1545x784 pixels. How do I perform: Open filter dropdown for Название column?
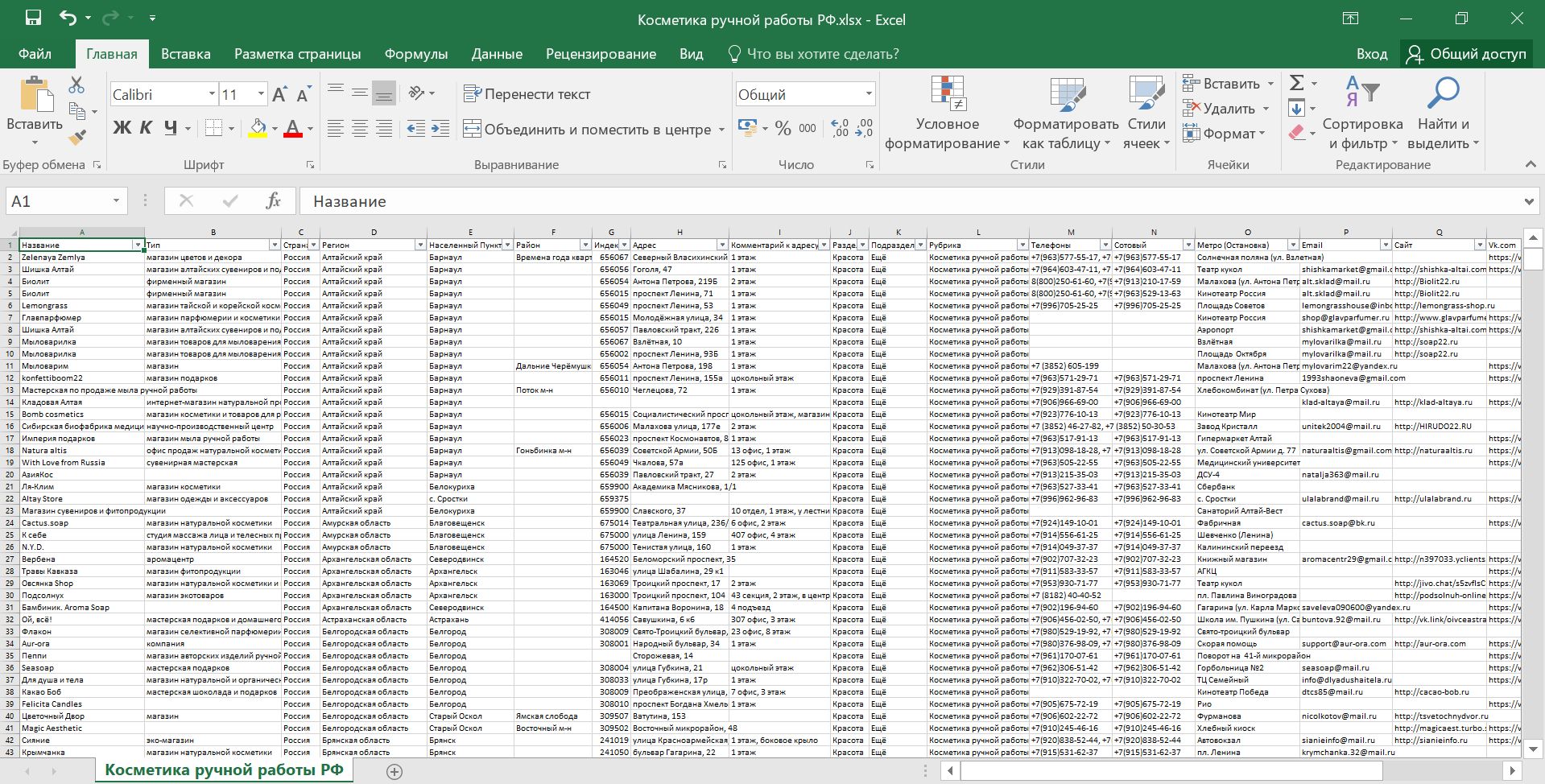coord(138,245)
